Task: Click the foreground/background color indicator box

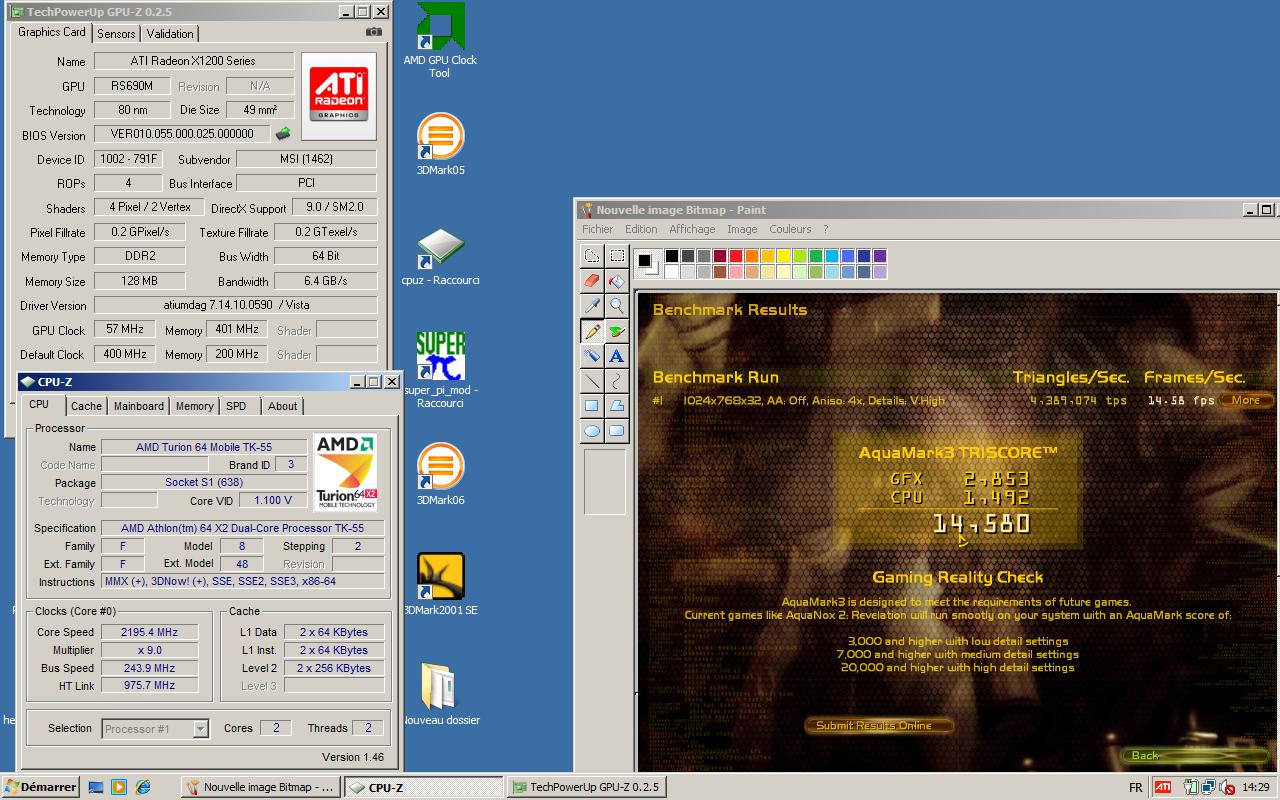Action: click(x=648, y=264)
